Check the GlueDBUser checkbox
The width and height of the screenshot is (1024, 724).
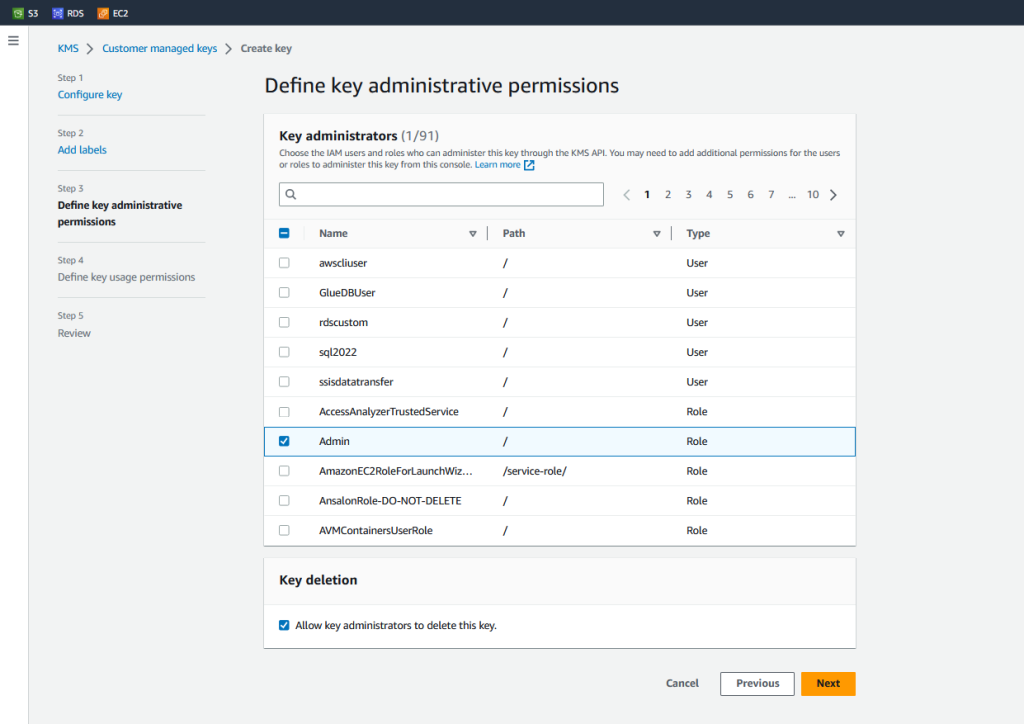[x=284, y=292]
